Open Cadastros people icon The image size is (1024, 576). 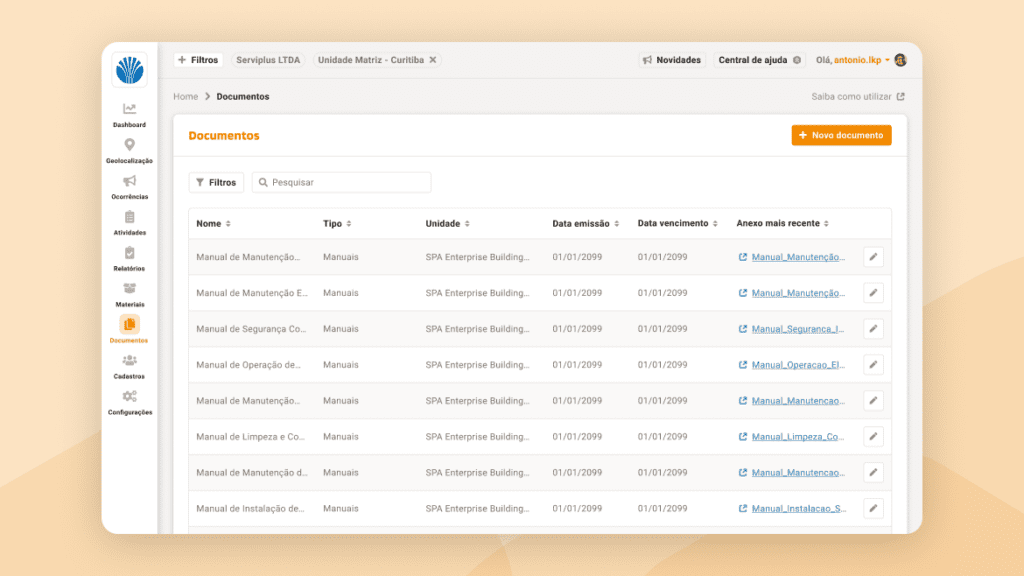pos(129,360)
